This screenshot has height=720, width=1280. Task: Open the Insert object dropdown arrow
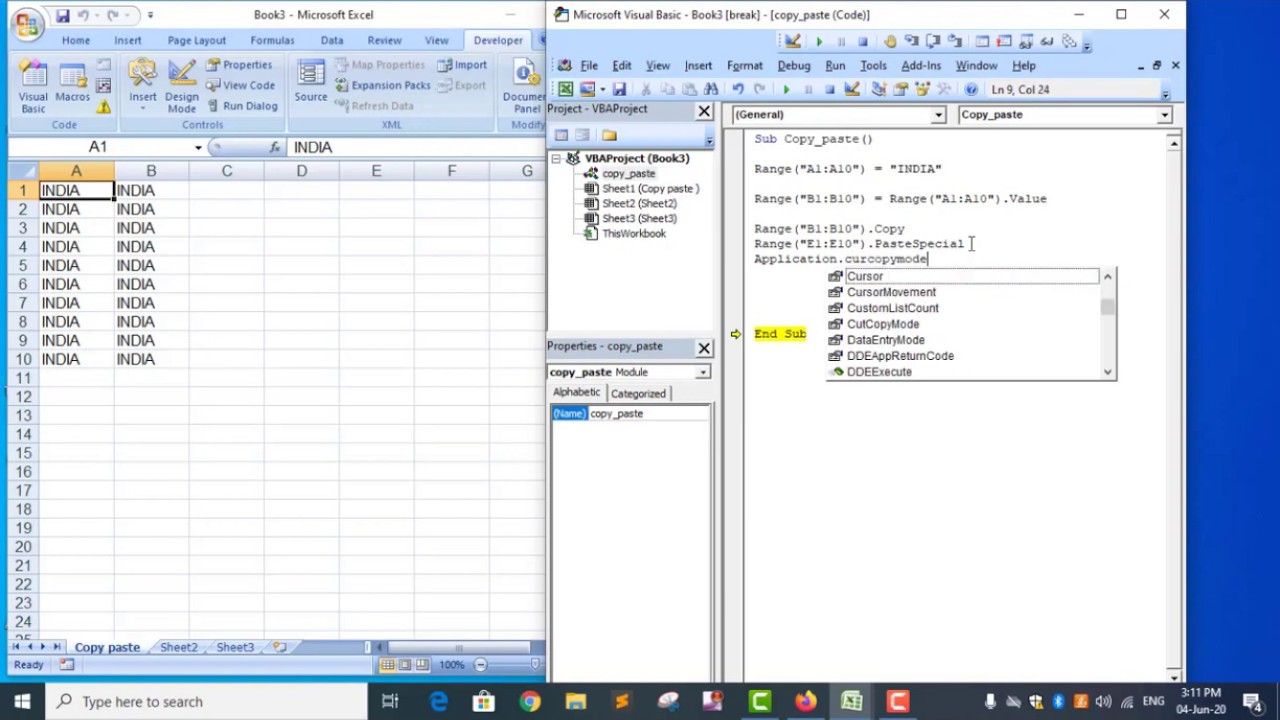(x=602, y=90)
